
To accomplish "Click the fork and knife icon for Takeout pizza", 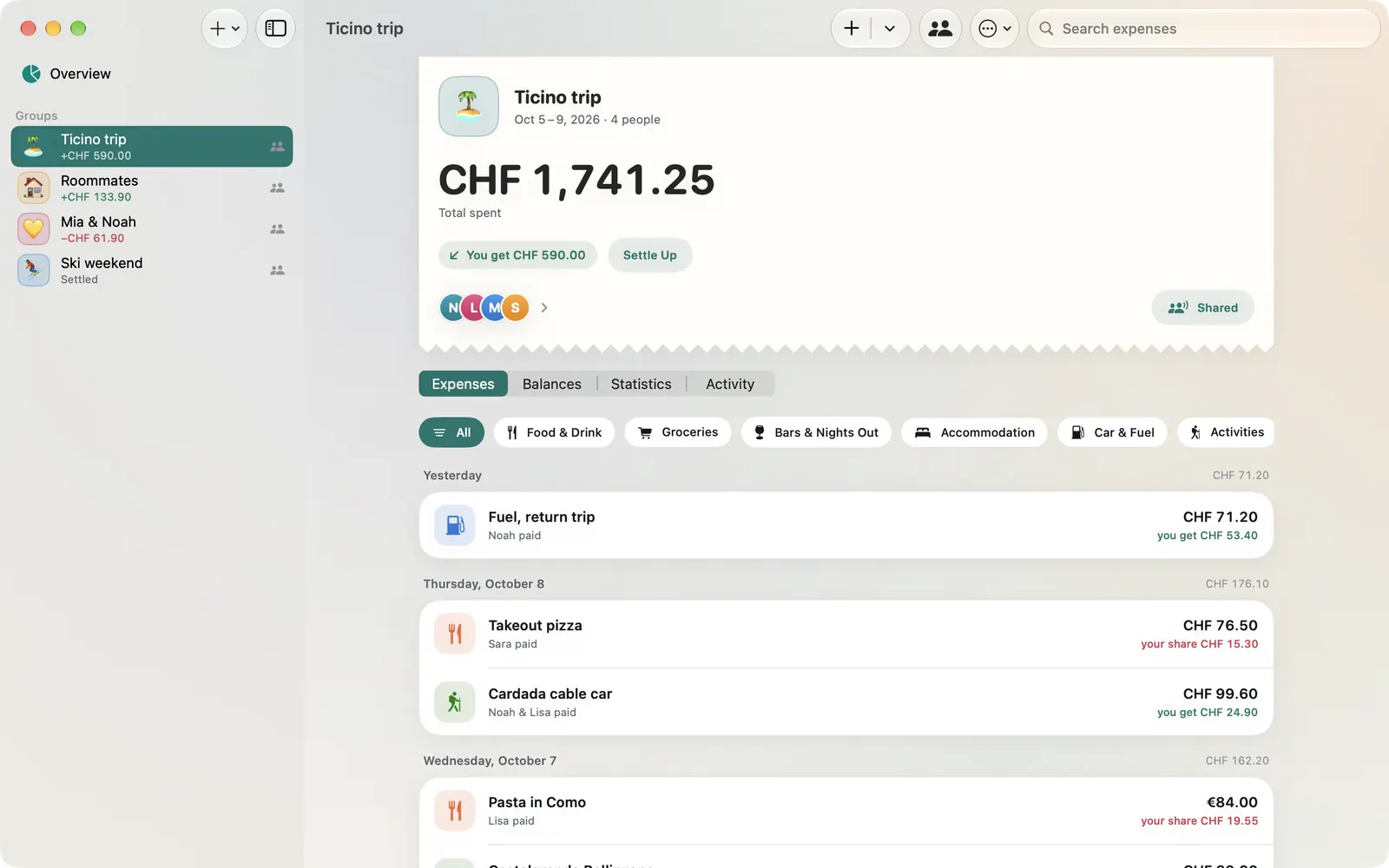I will [x=455, y=634].
